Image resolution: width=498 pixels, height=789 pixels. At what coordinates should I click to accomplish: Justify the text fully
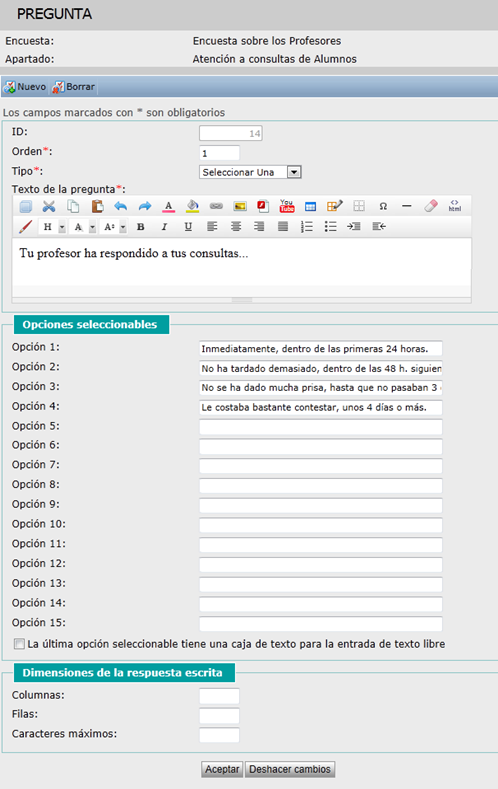point(283,227)
